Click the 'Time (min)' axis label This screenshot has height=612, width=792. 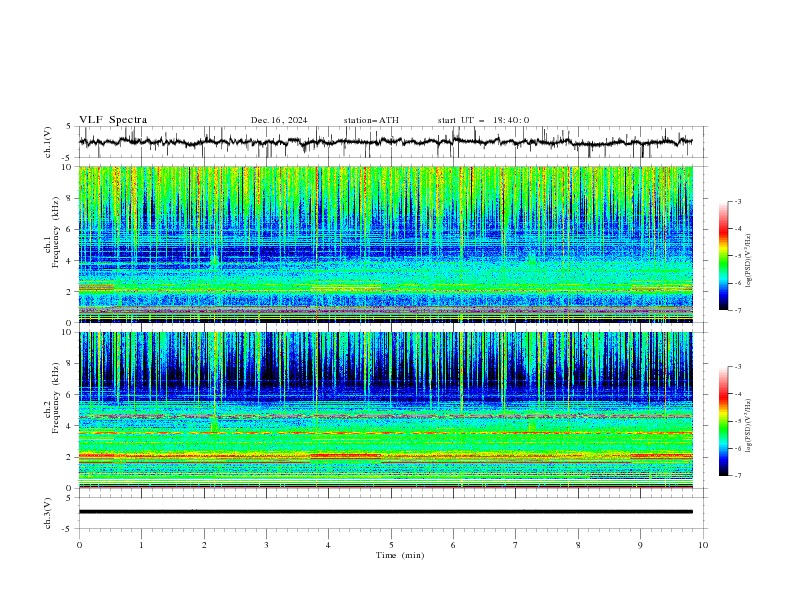[x=400, y=555]
